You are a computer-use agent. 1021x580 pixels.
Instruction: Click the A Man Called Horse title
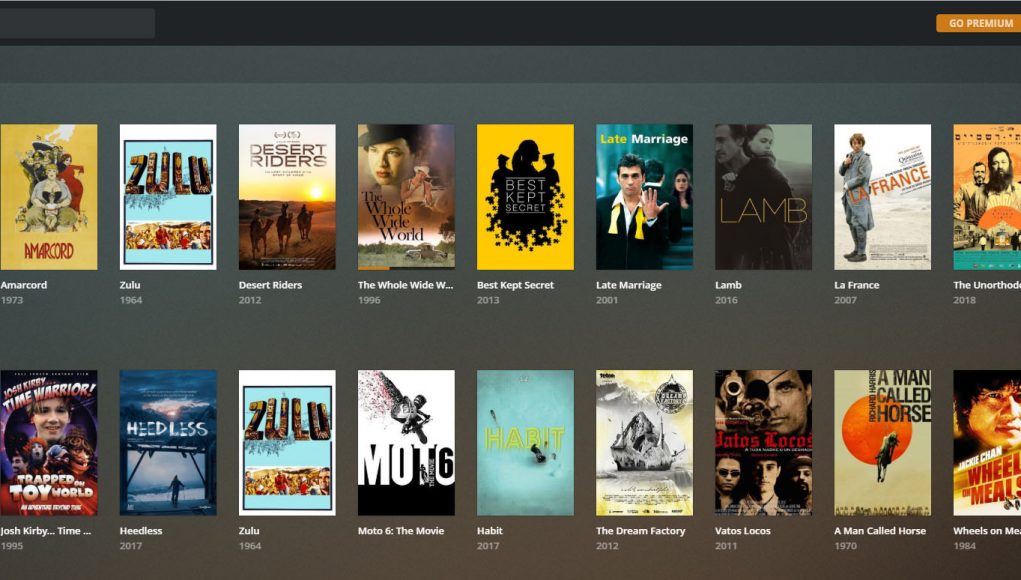pos(880,531)
